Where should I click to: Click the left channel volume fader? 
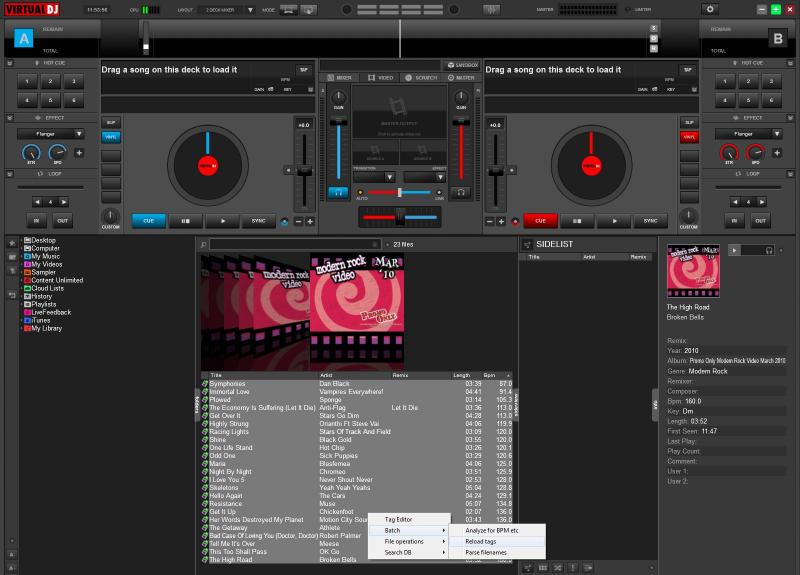[338, 122]
